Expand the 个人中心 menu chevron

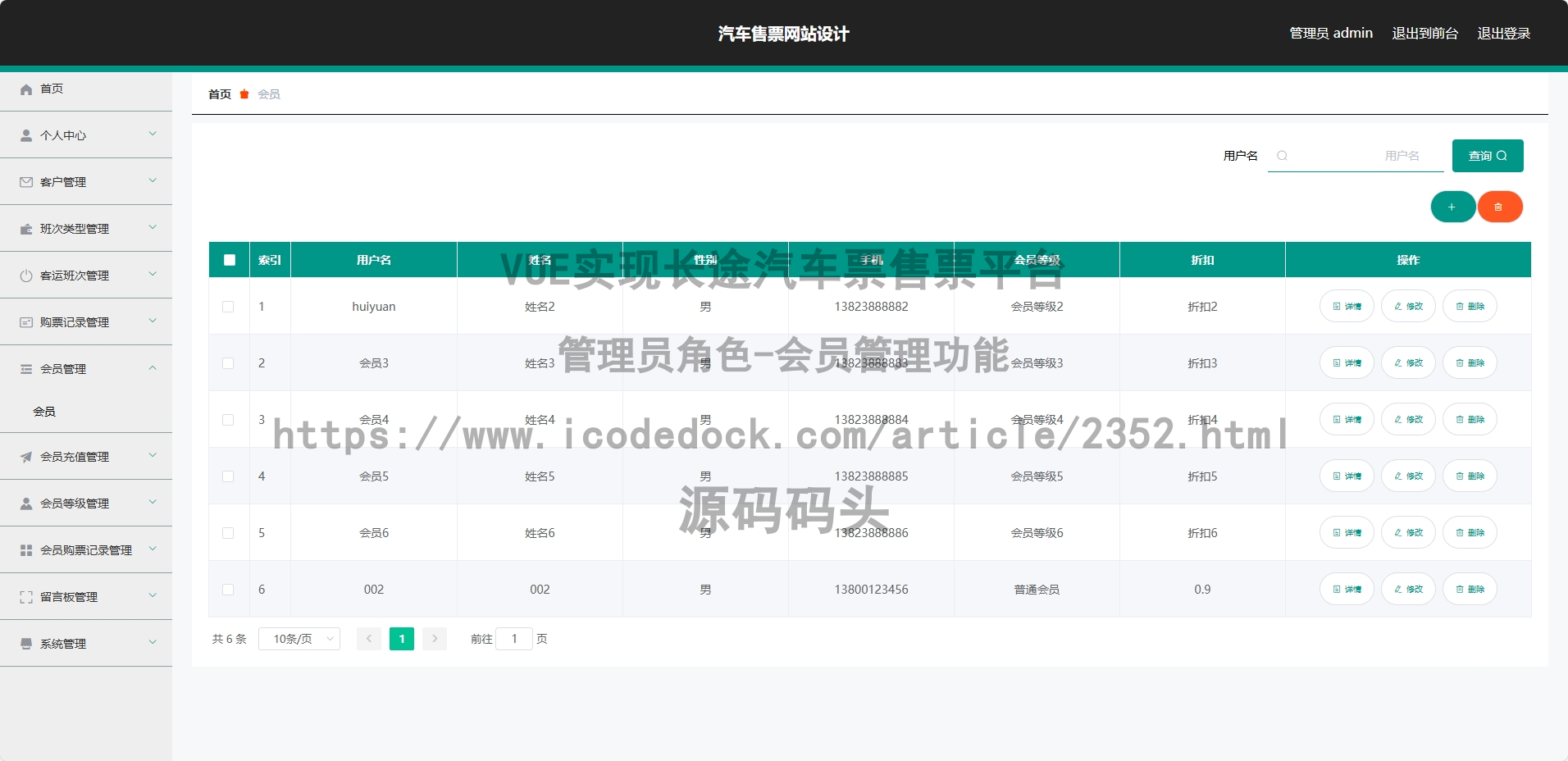coord(153,134)
